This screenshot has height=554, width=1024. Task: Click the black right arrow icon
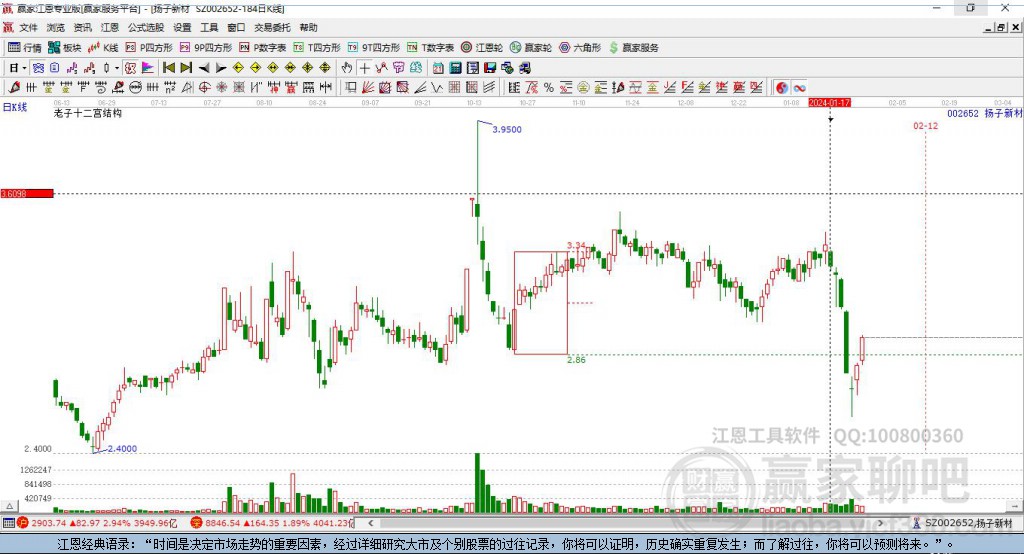tap(221, 68)
